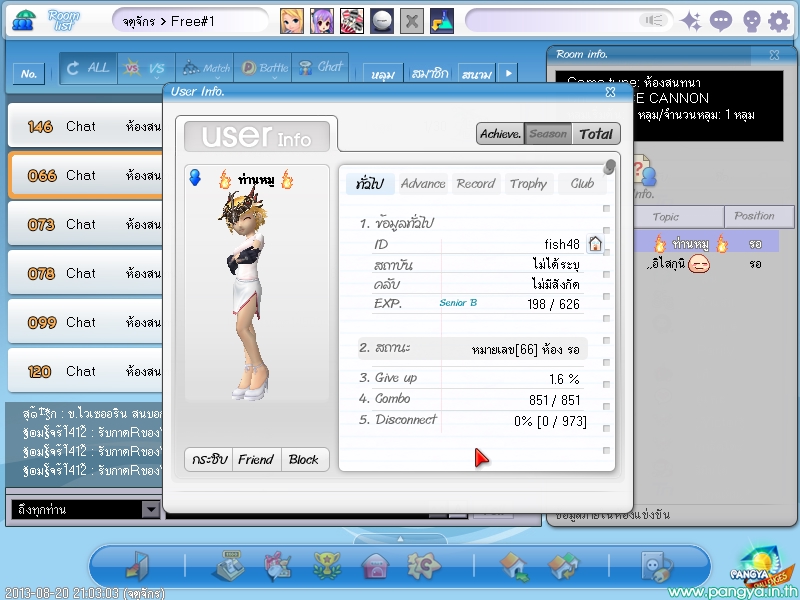Open the cash register shop icon
The height and width of the screenshot is (600, 800).
click(228, 566)
